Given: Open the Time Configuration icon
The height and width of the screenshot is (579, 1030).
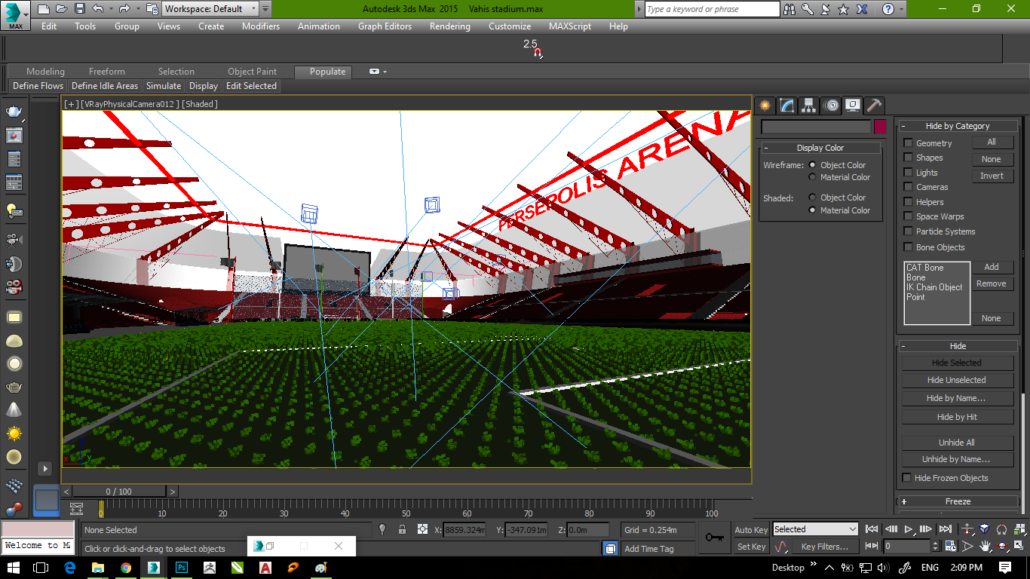Looking at the screenshot, I should point(951,546).
